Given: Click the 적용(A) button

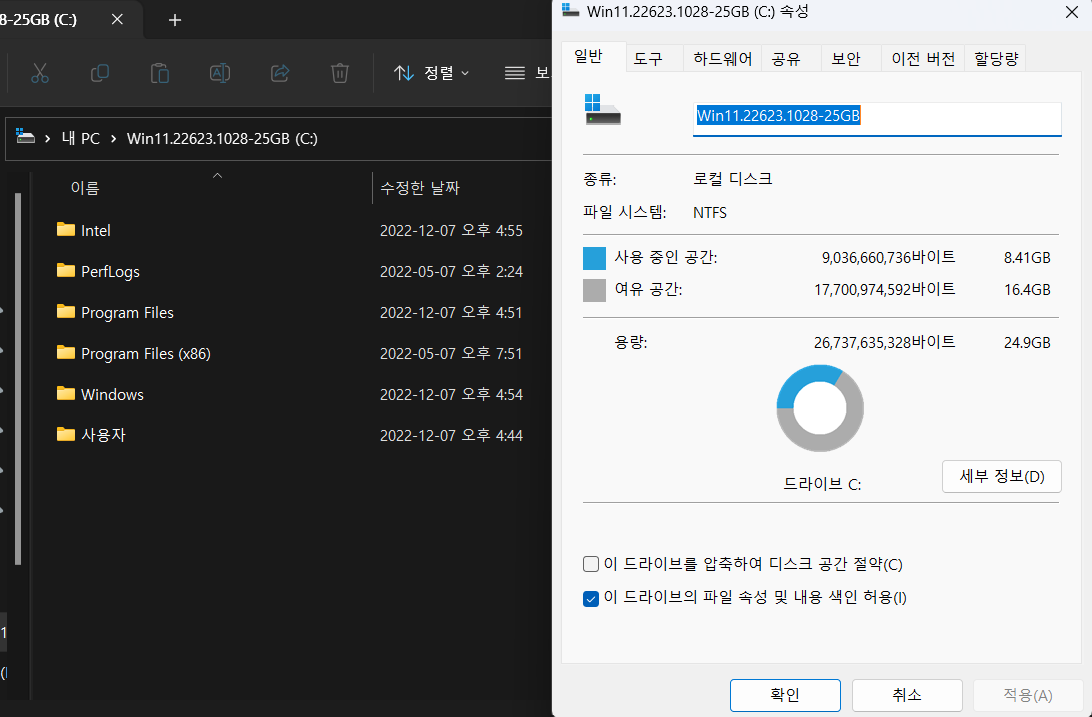Looking at the screenshot, I should 1027,695.
